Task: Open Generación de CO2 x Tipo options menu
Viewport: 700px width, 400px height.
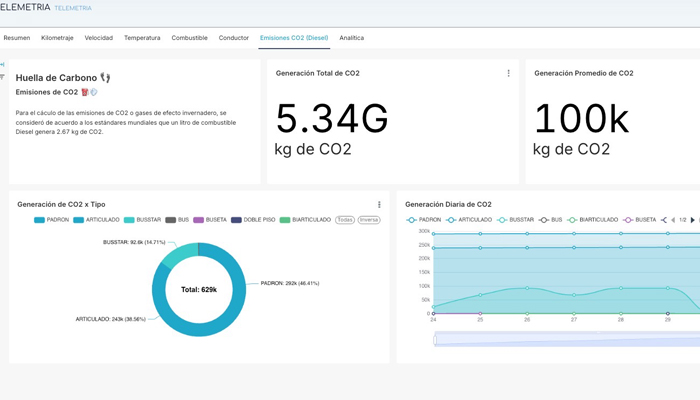Action: tap(379, 204)
